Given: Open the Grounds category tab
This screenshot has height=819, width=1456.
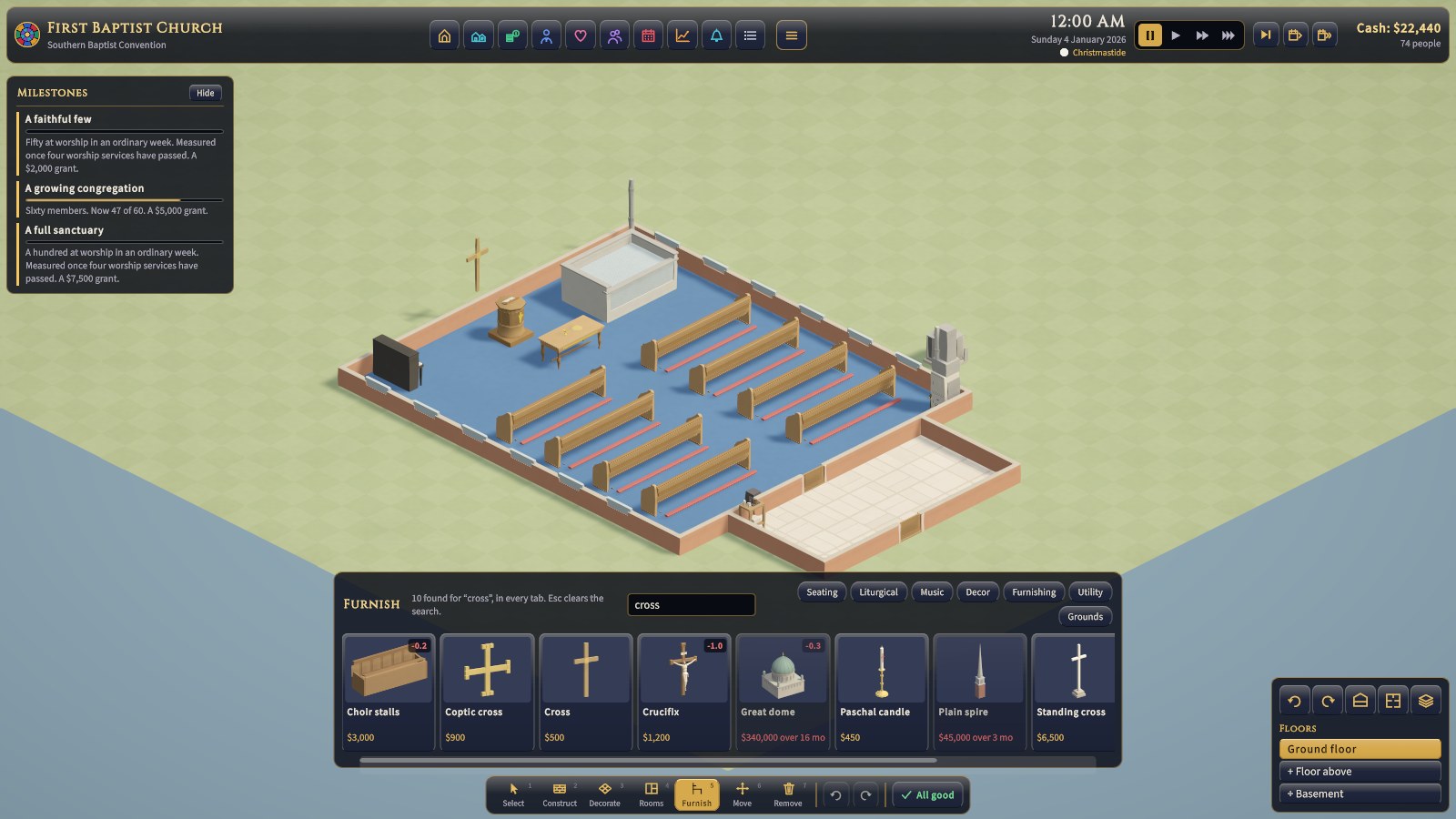Looking at the screenshot, I should (1085, 617).
